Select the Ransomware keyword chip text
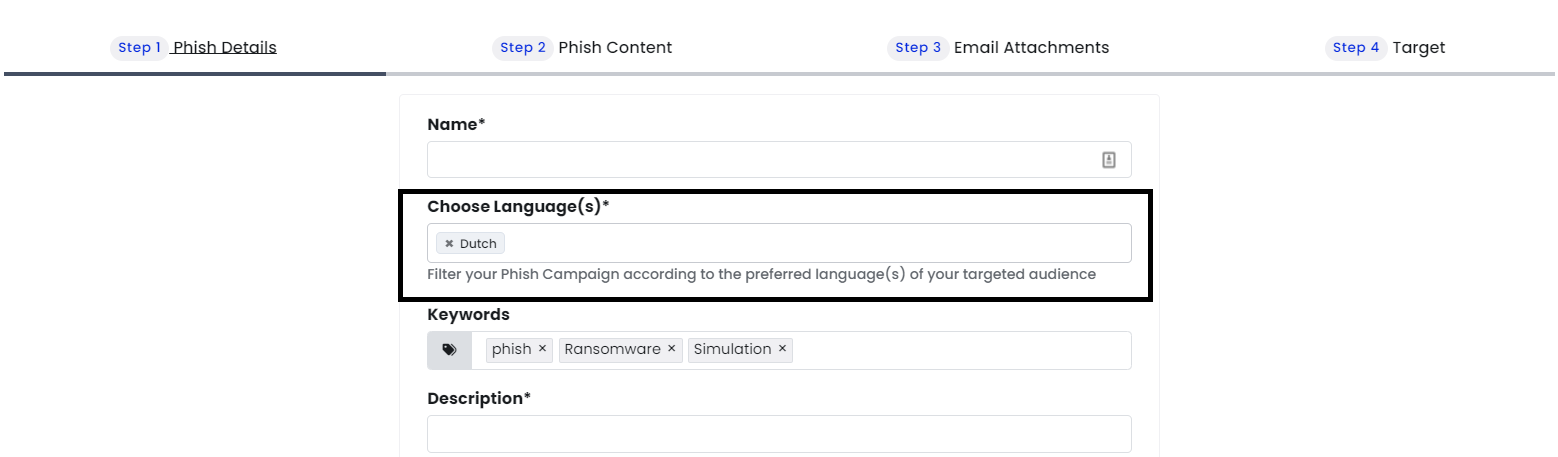This screenshot has width=1558, height=457. point(612,349)
